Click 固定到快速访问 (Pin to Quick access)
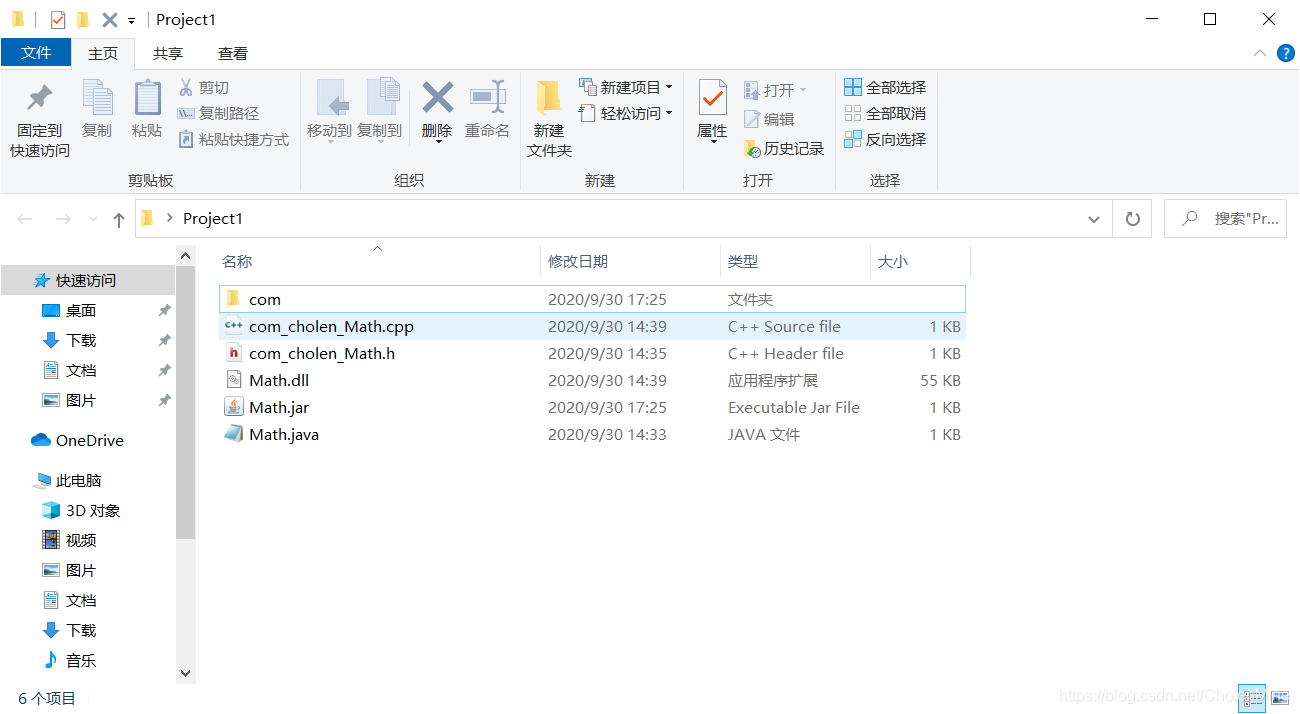Screen dimensions: 1300x714 (38, 113)
